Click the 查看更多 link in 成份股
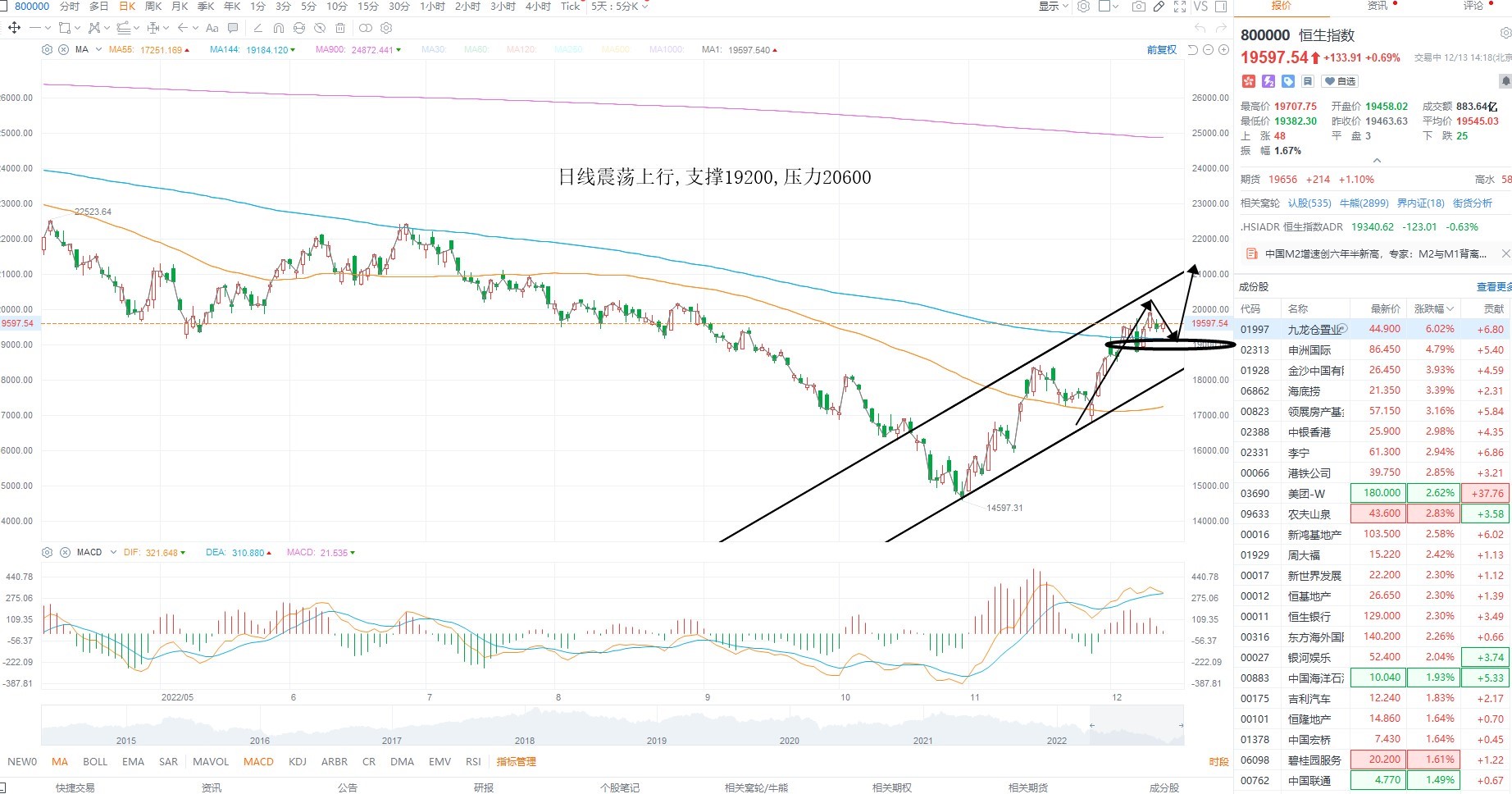Viewport: 1512px width, 794px height. coord(1494,287)
